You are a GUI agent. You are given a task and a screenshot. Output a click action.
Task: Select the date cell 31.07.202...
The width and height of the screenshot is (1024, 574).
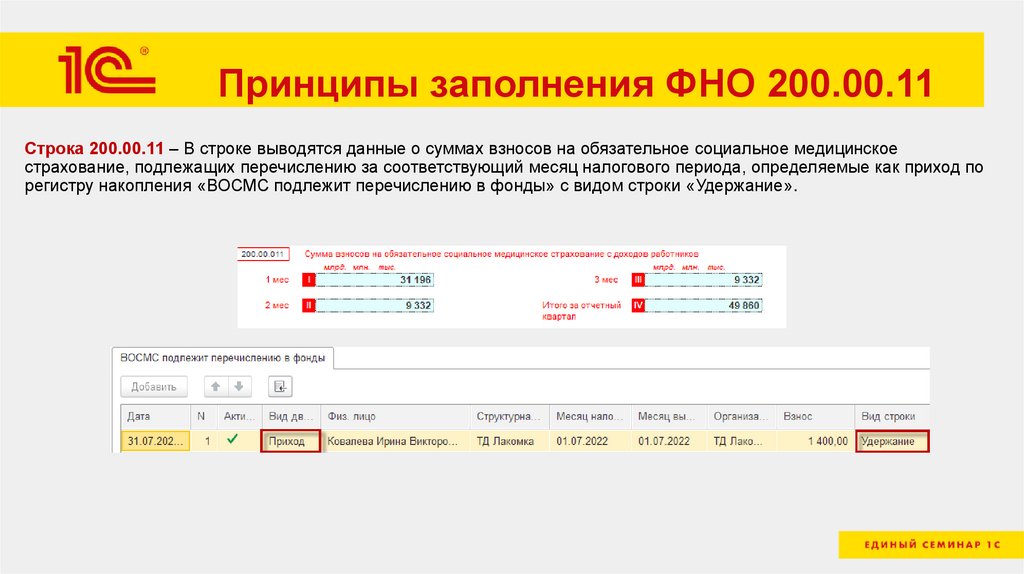[x=155, y=441]
